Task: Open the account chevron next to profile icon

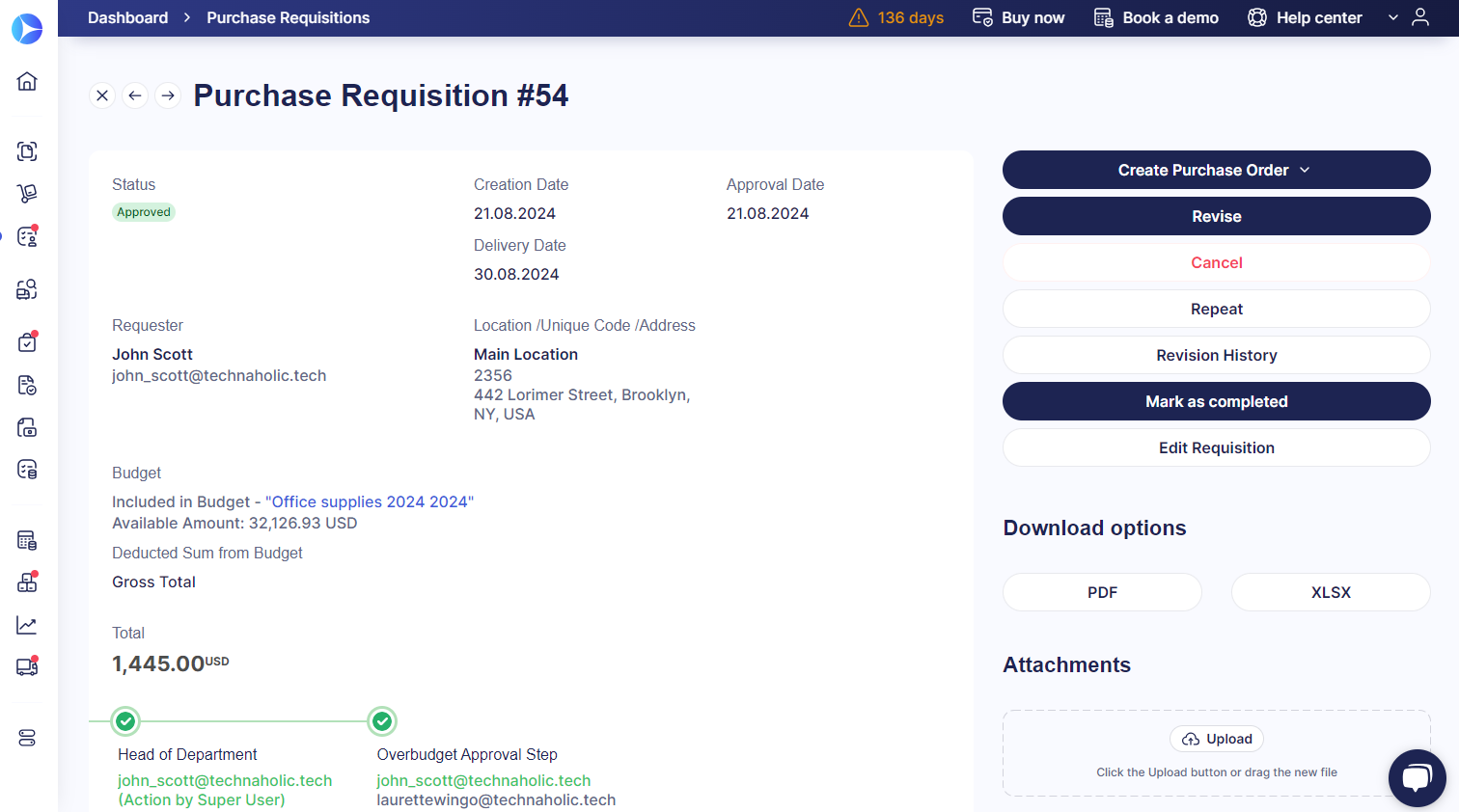Action: (x=1392, y=17)
